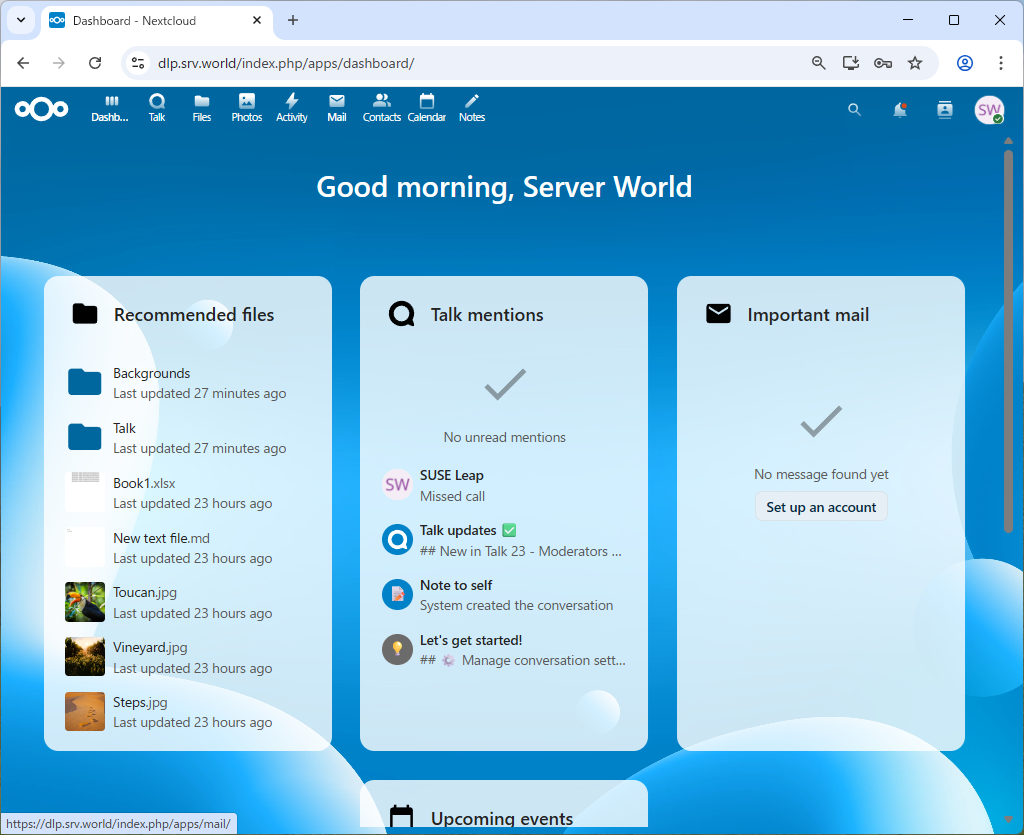This screenshot has width=1024, height=835.
Task: Click System created the conversation text
Action: point(516,605)
